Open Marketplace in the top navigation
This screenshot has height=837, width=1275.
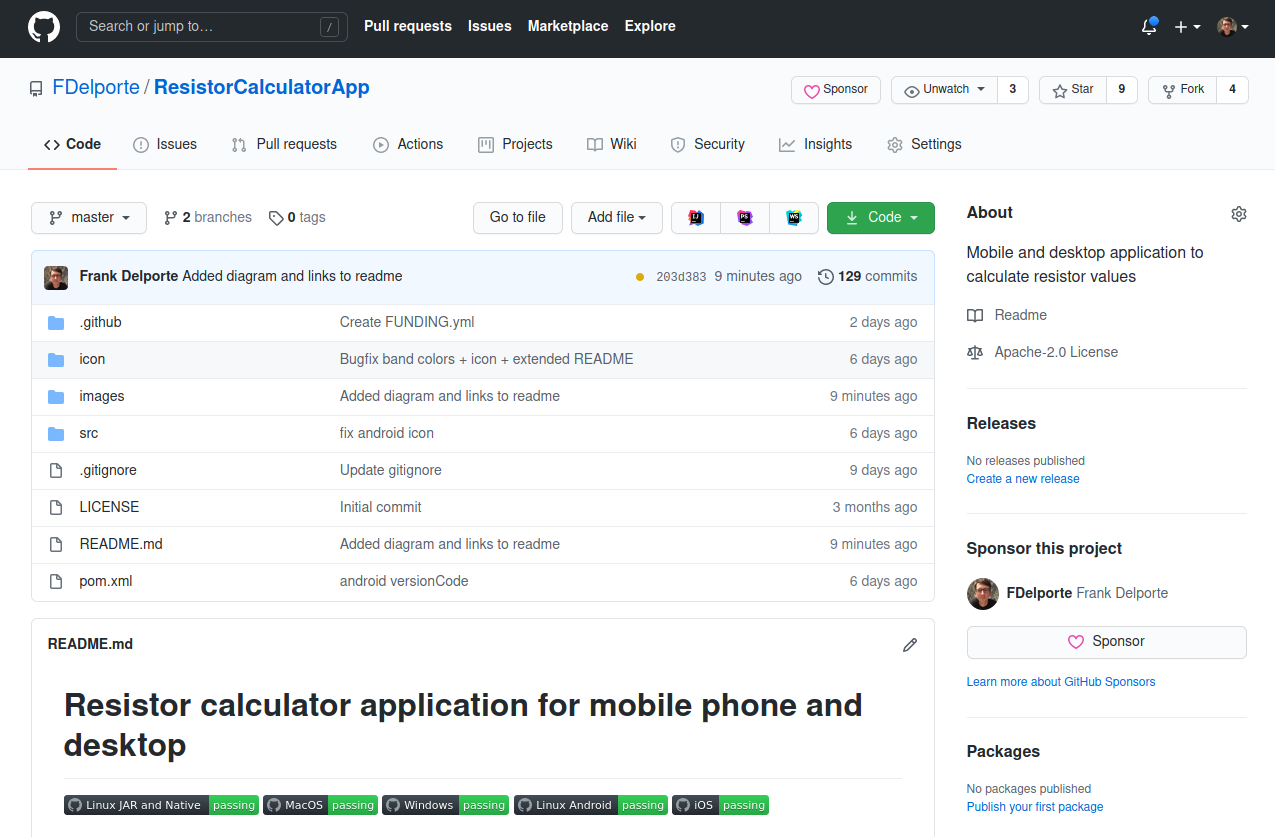click(568, 27)
